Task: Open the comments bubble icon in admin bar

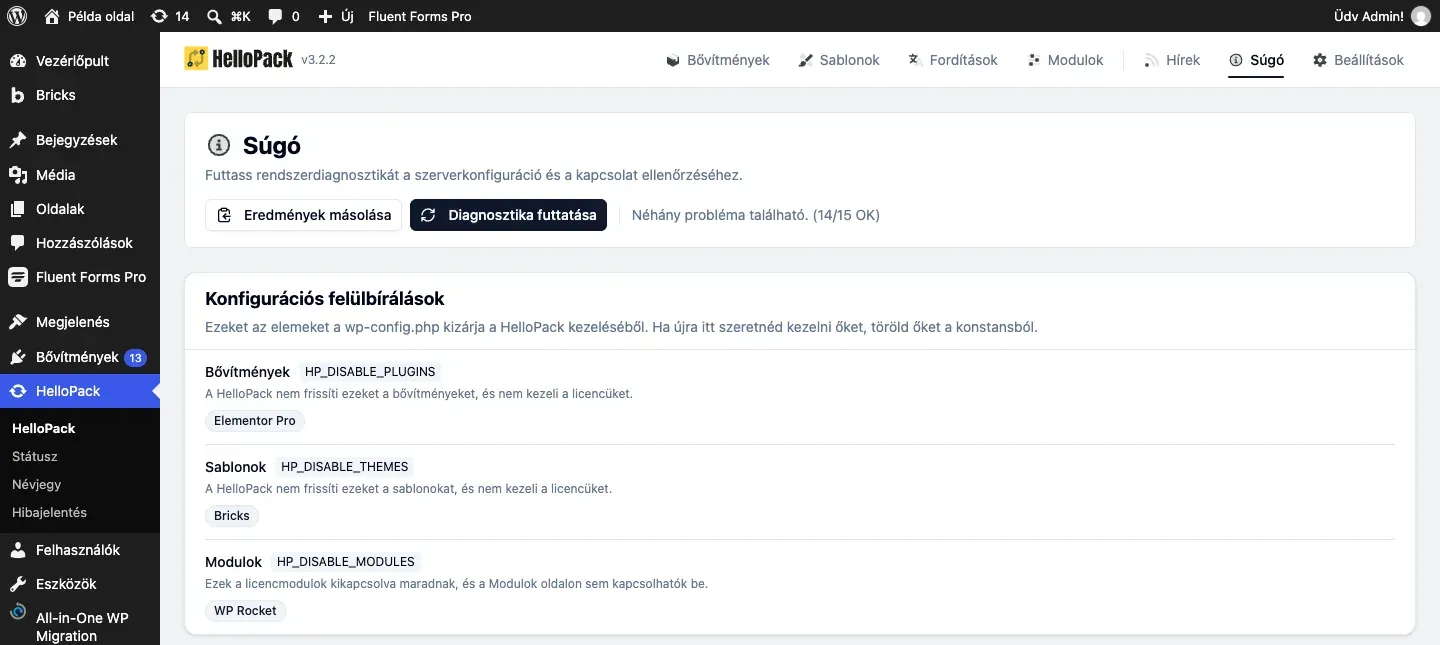Action: click(x=275, y=16)
